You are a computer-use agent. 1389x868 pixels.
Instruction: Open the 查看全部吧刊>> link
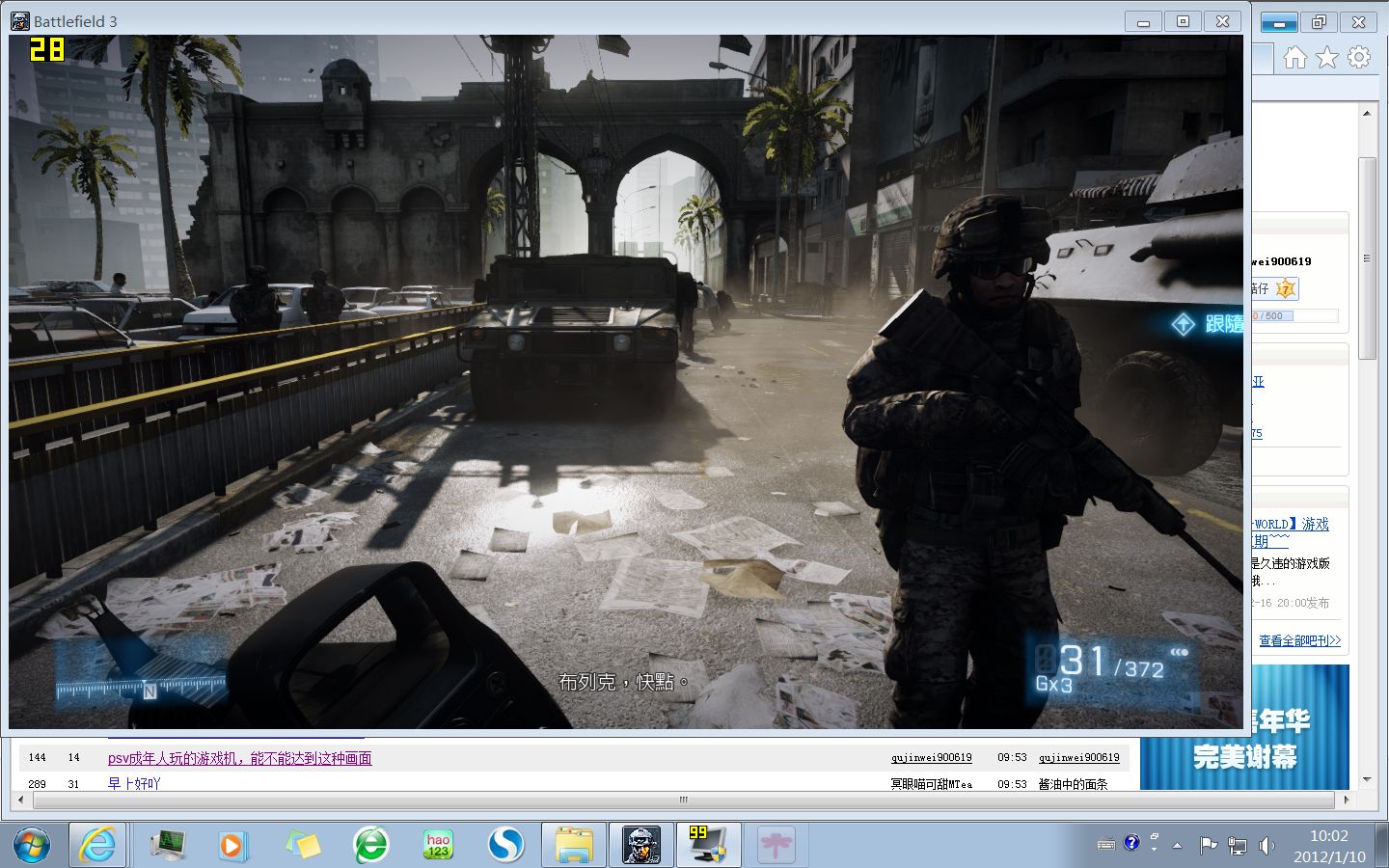click(1299, 640)
